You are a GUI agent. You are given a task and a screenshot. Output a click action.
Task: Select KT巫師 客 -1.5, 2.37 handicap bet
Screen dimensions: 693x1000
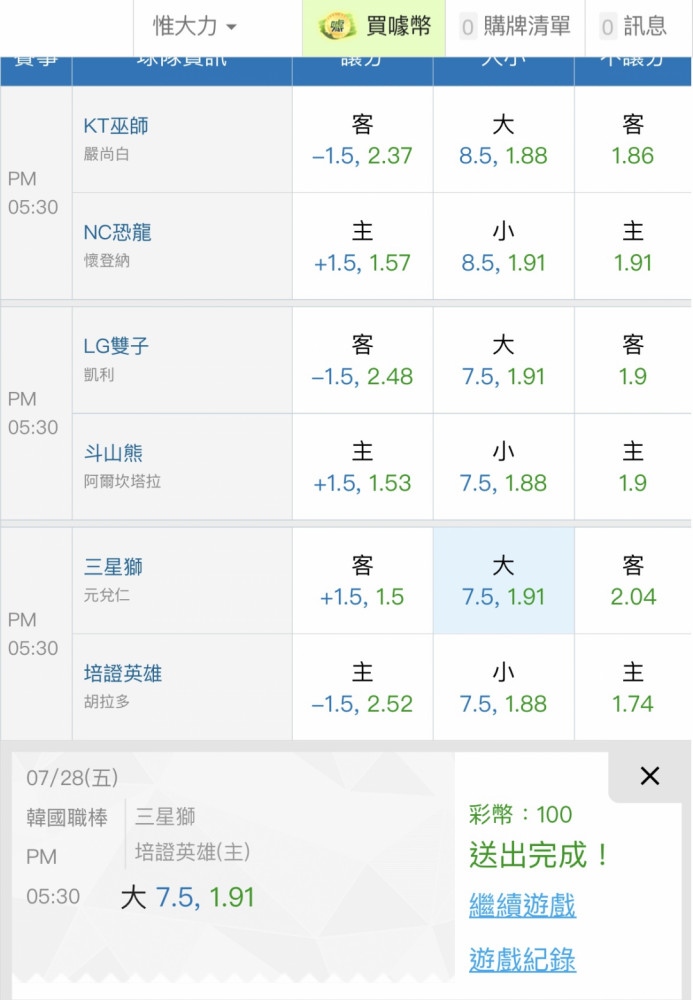click(x=363, y=140)
